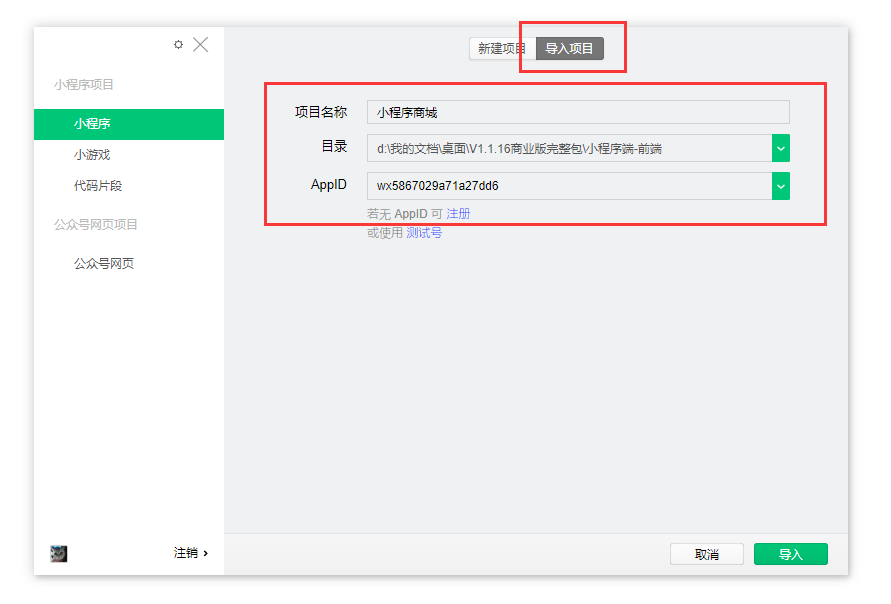
Task: Click the 项目名称 input field
Action: [x=578, y=112]
